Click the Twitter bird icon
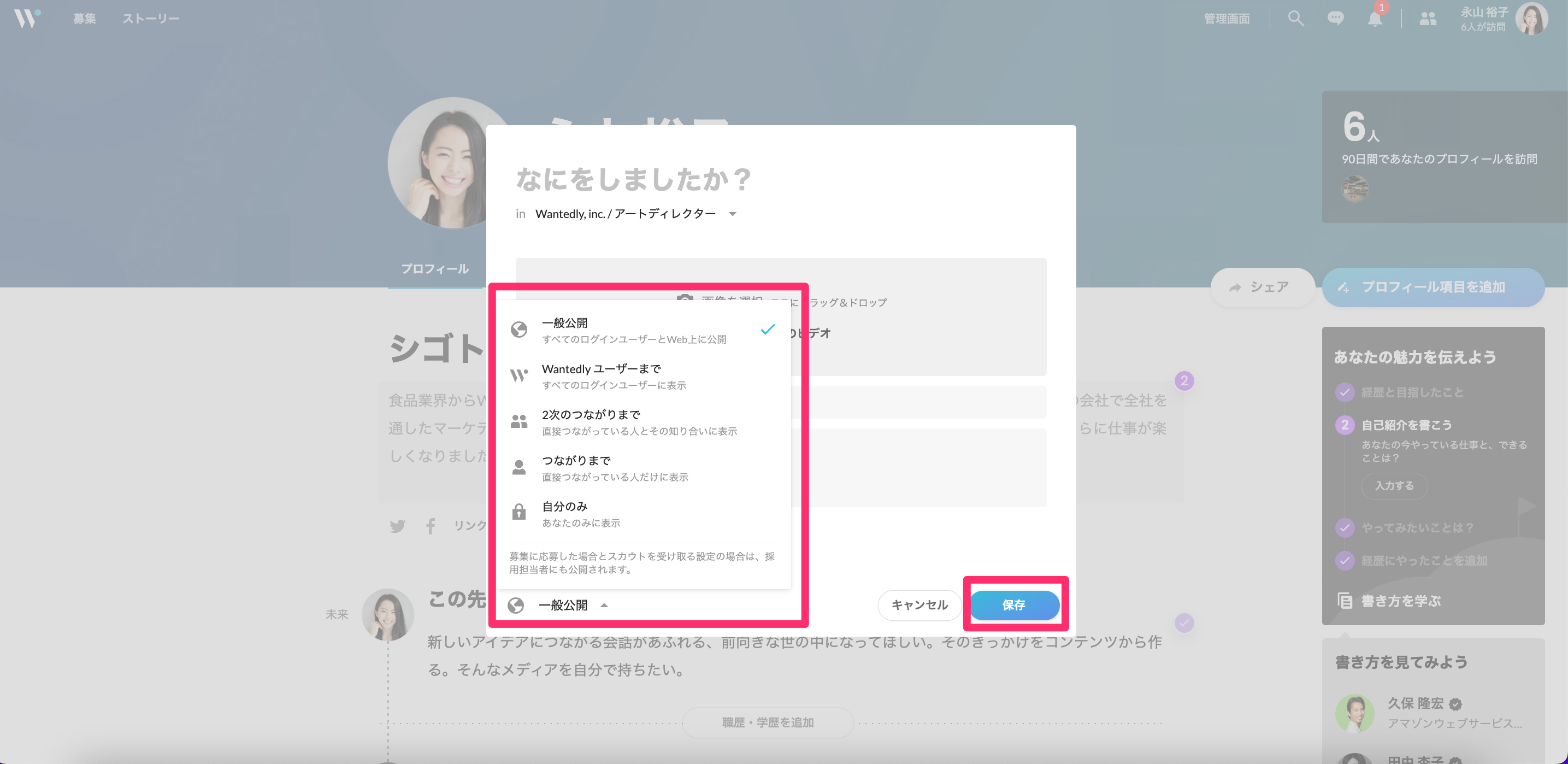This screenshot has height=764, width=1568. click(x=398, y=525)
